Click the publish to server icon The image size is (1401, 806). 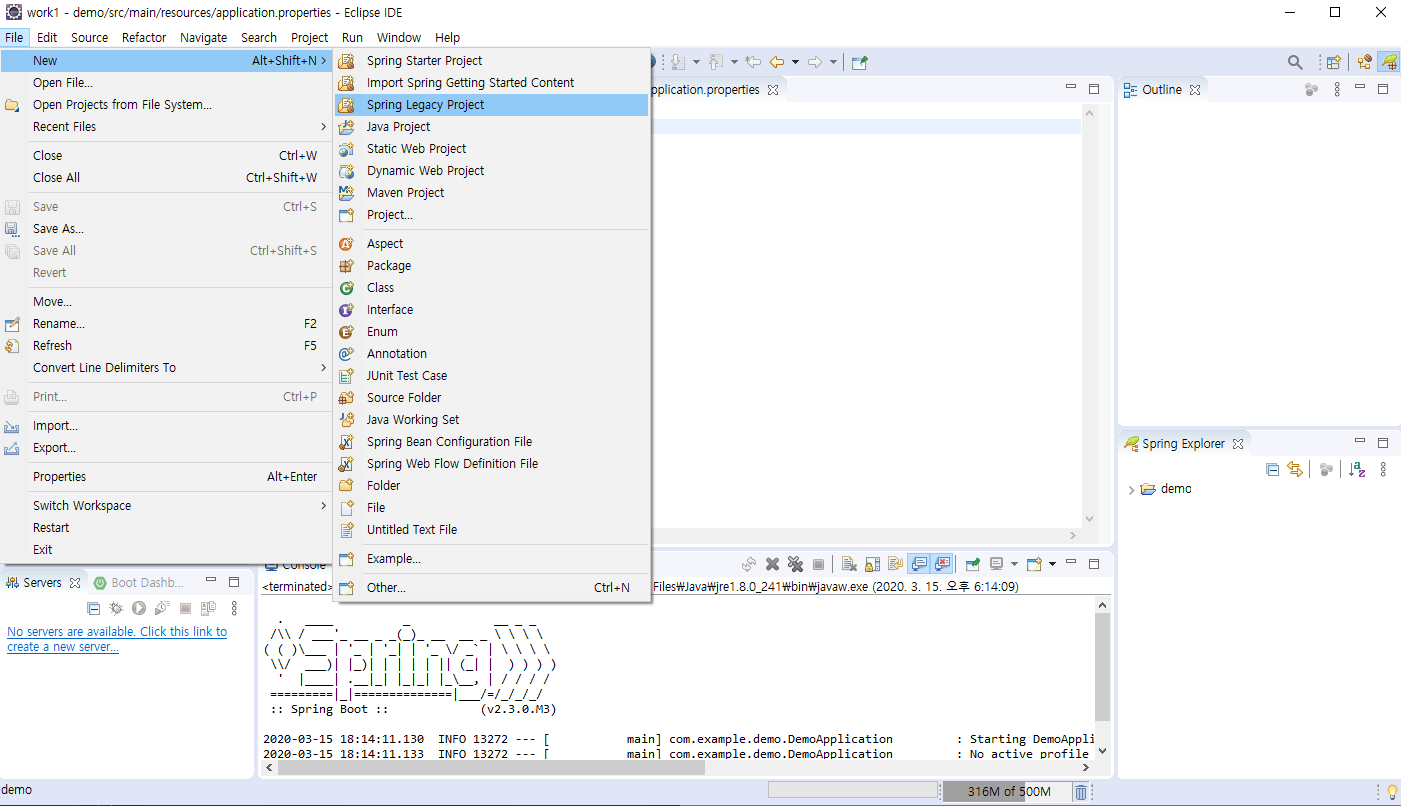208,608
